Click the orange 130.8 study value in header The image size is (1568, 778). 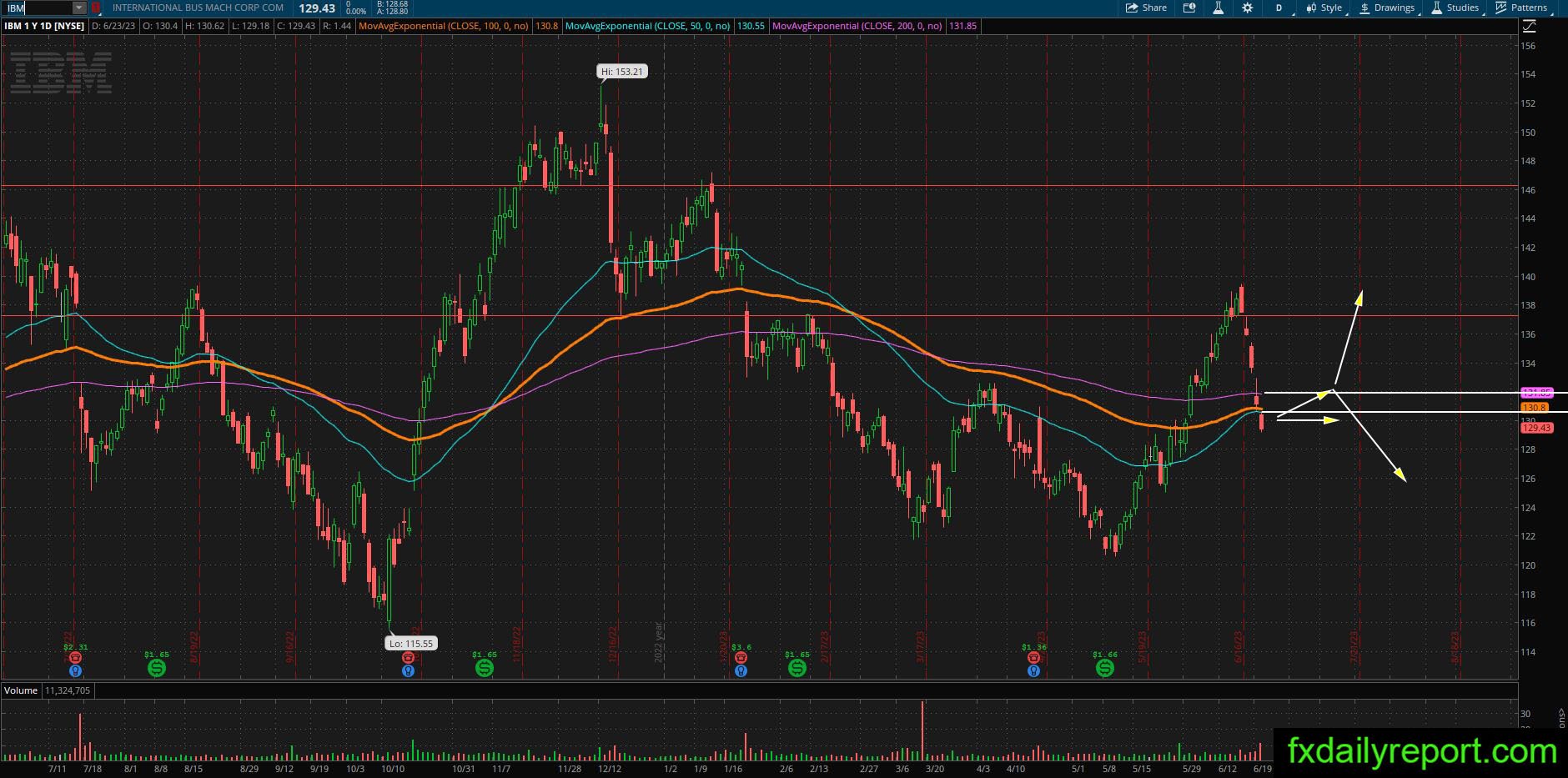546,26
